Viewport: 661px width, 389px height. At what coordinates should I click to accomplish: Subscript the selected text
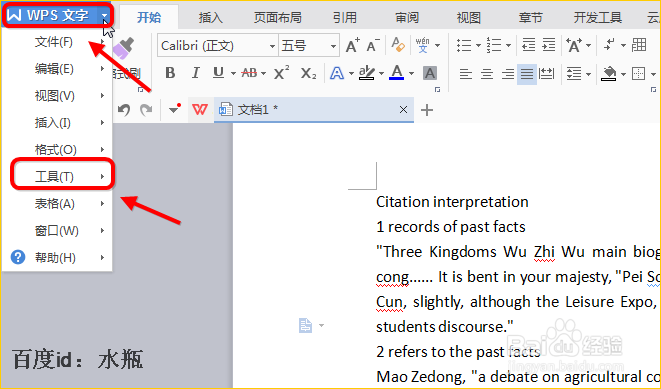308,73
